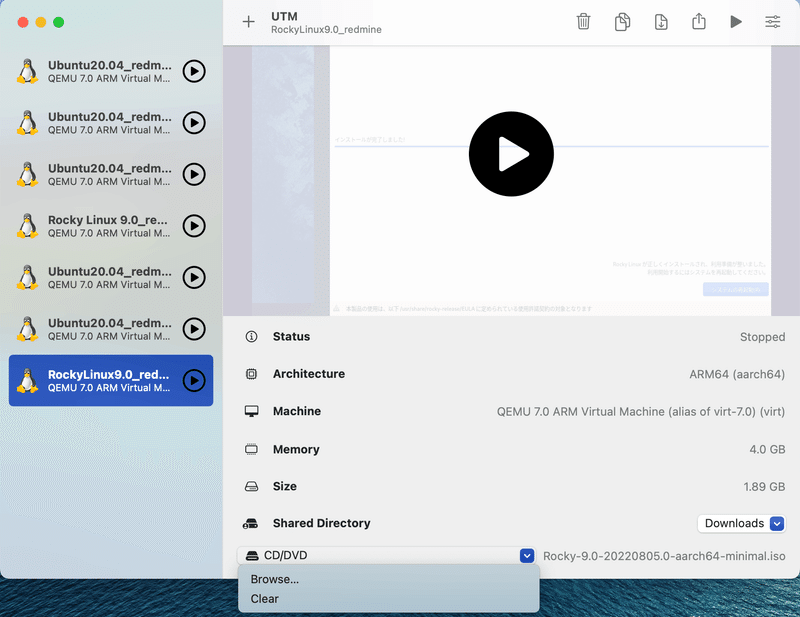Click the Memory label
This screenshot has height=617, width=800.
pyautogui.click(x=296, y=449)
